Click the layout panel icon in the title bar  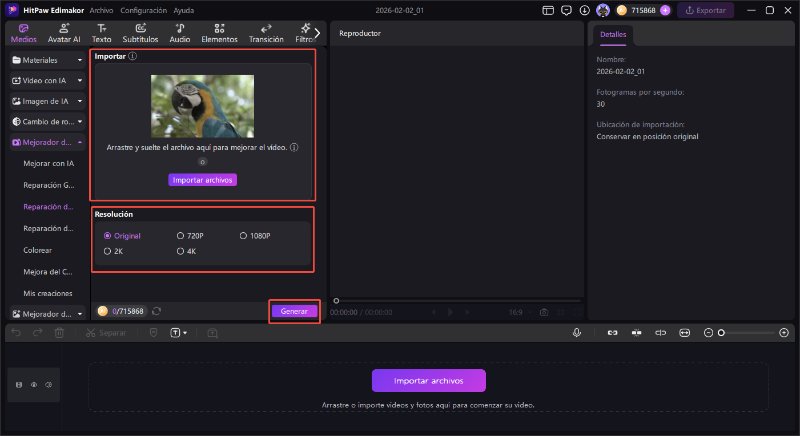pos(548,10)
